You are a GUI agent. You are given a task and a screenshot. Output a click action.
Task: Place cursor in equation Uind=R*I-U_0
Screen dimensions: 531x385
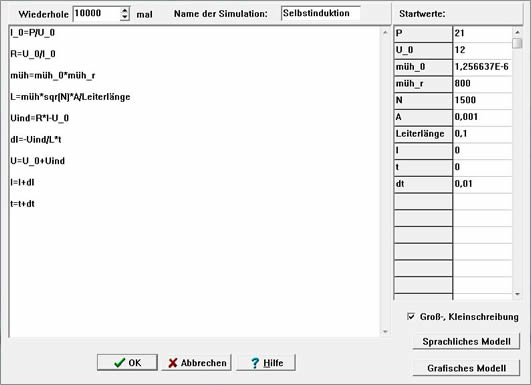tap(40, 118)
